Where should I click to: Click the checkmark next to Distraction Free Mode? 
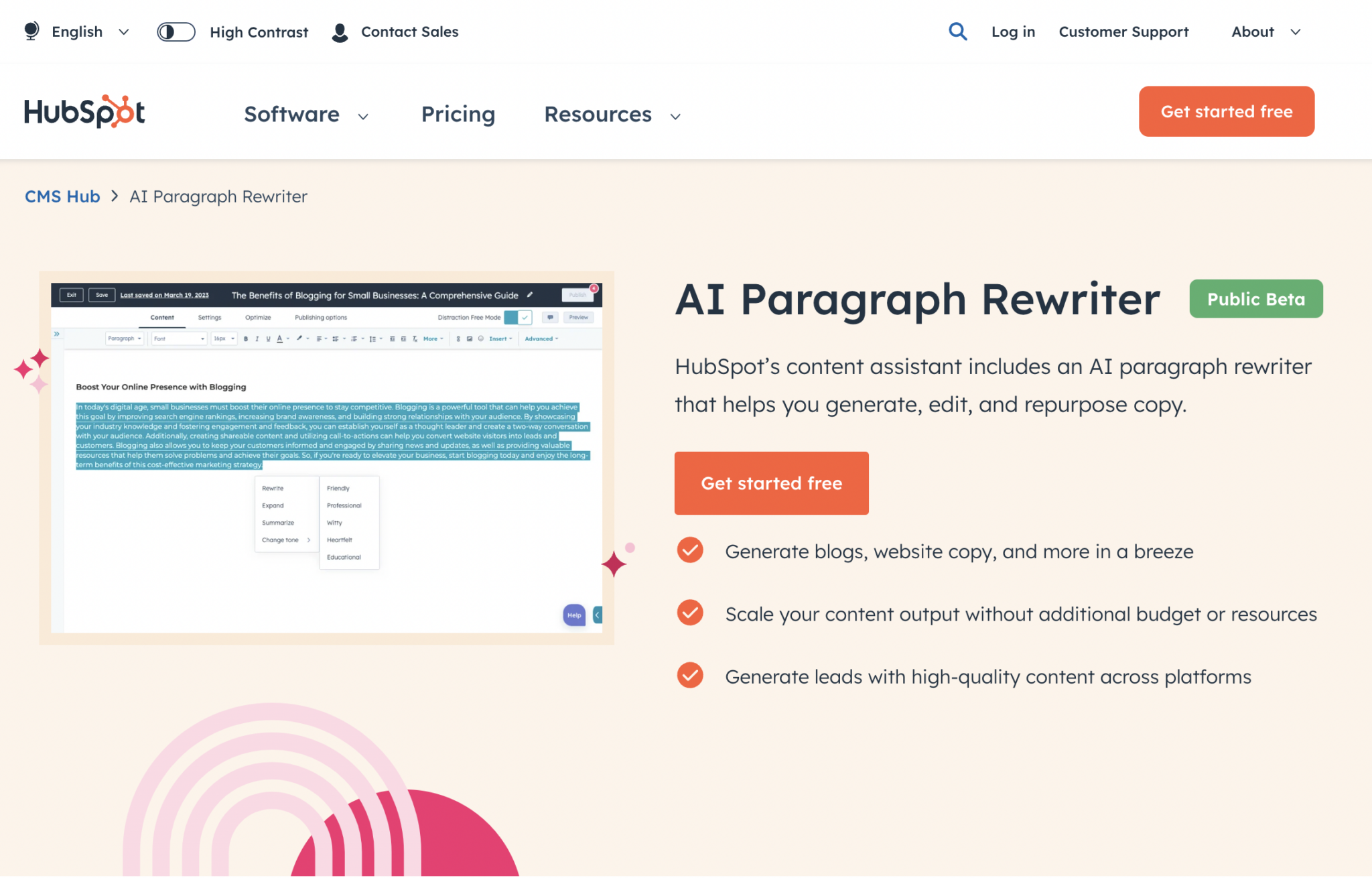pyautogui.click(x=525, y=317)
